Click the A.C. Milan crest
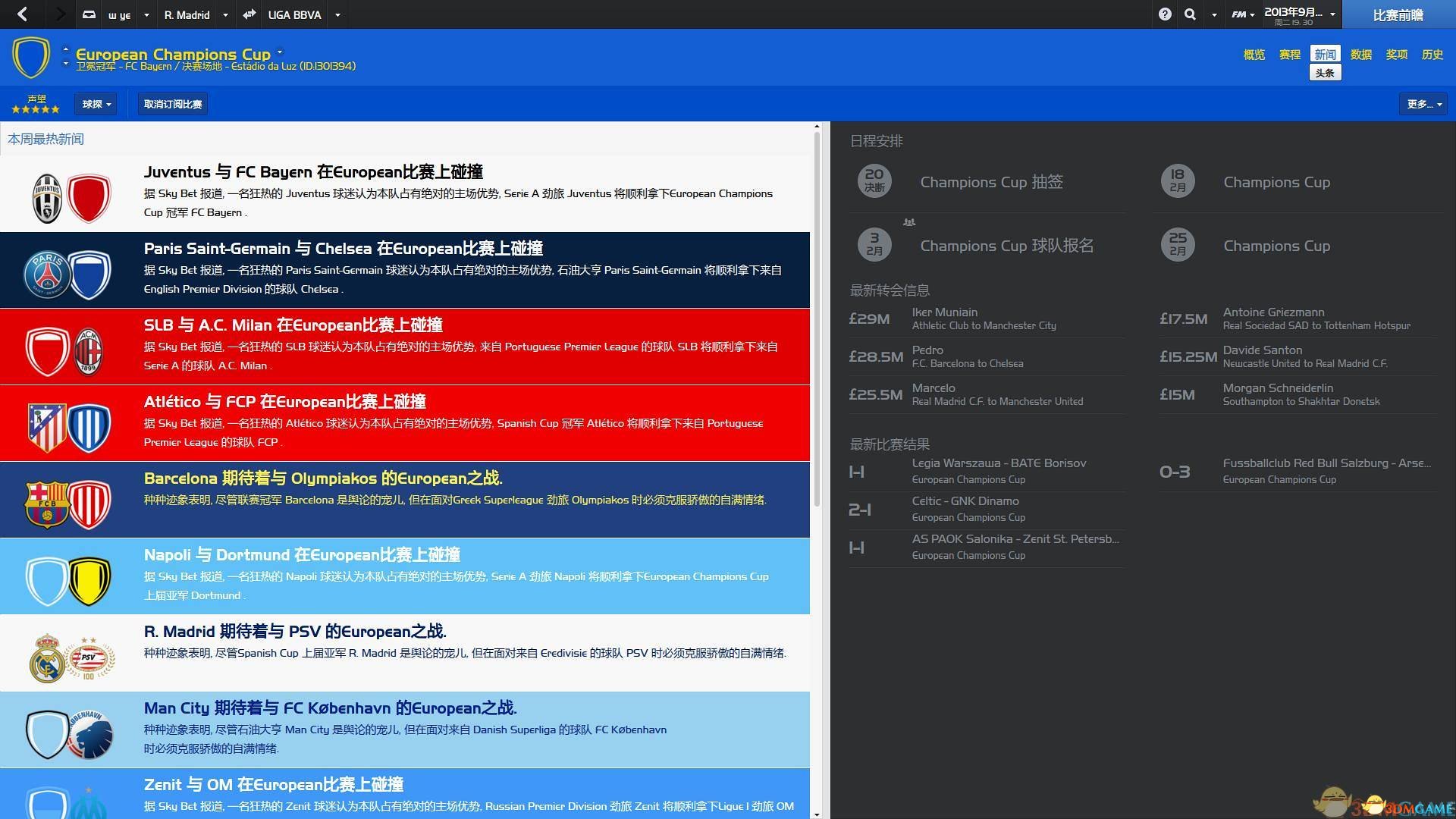Image resolution: width=1456 pixels, height=819 pixels. (88, 351)
